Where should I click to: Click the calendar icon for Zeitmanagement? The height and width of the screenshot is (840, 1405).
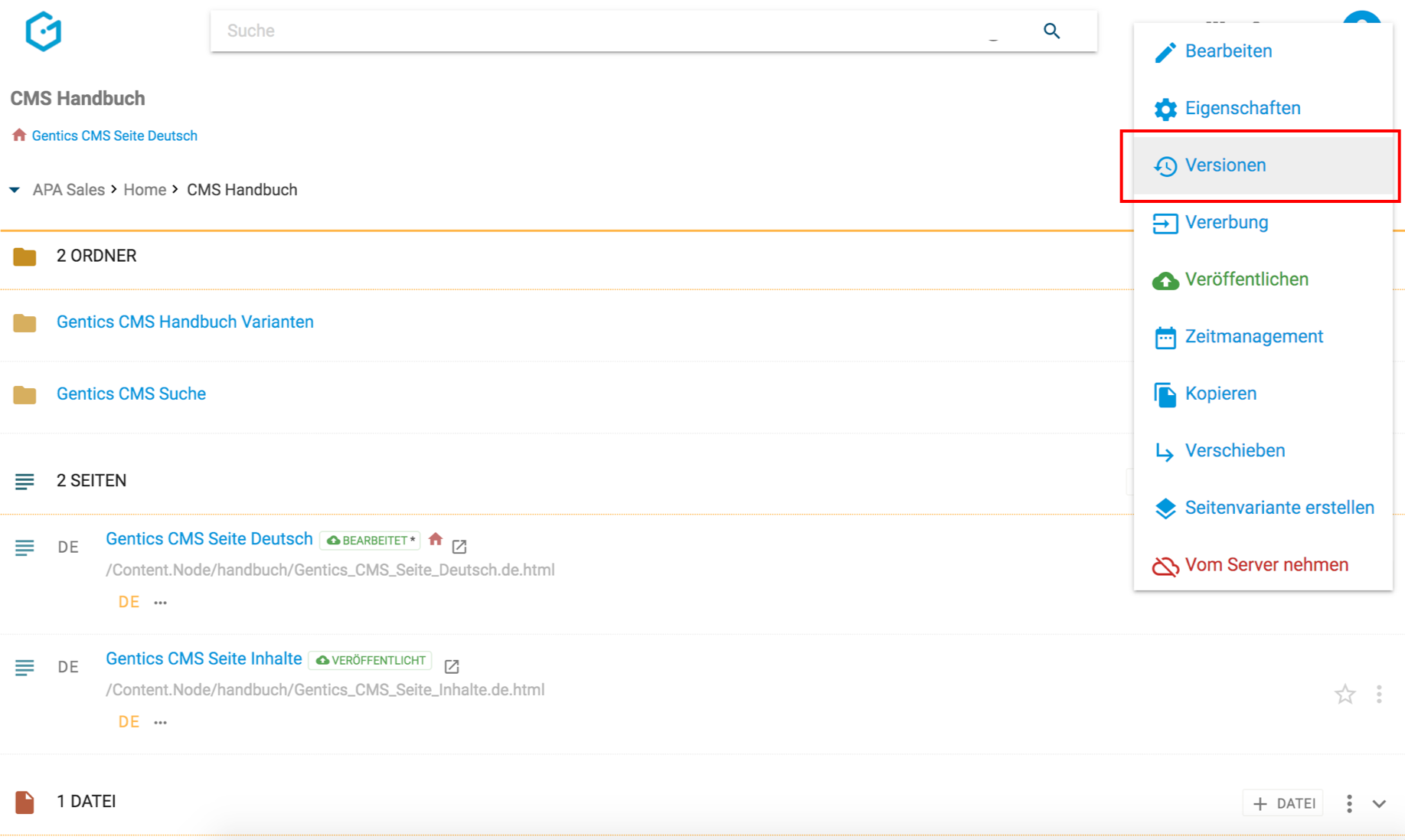click(1165, 338)
